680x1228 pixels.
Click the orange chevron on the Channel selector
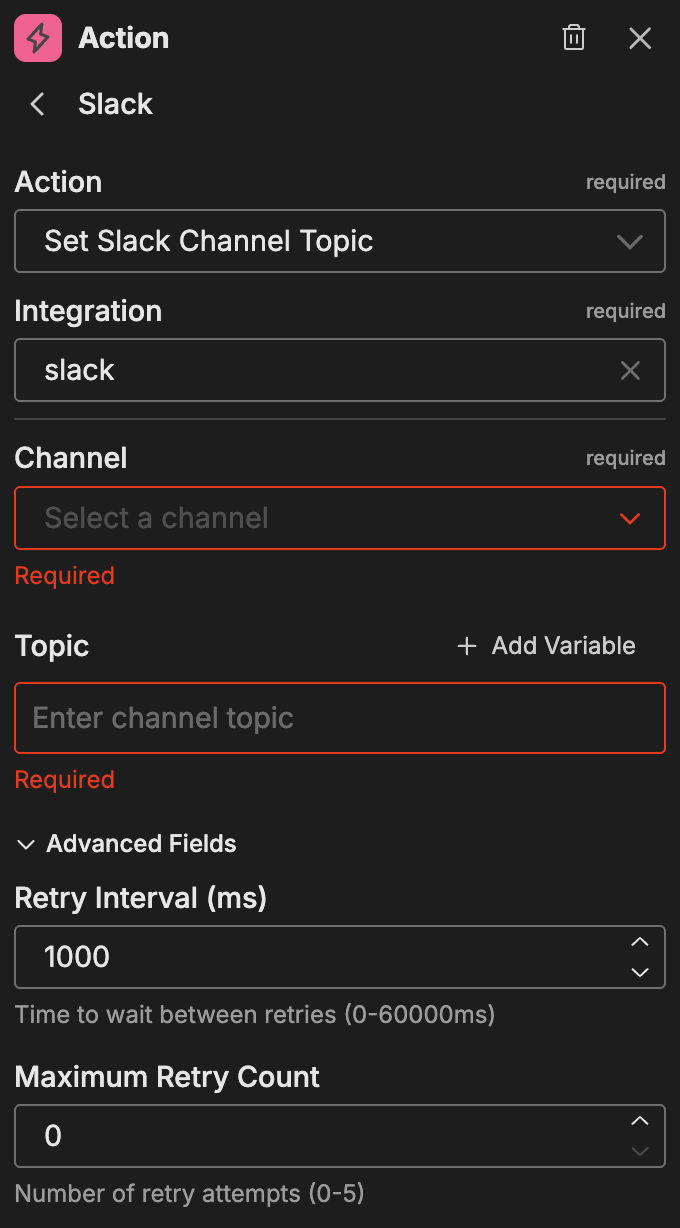point(629,518)
